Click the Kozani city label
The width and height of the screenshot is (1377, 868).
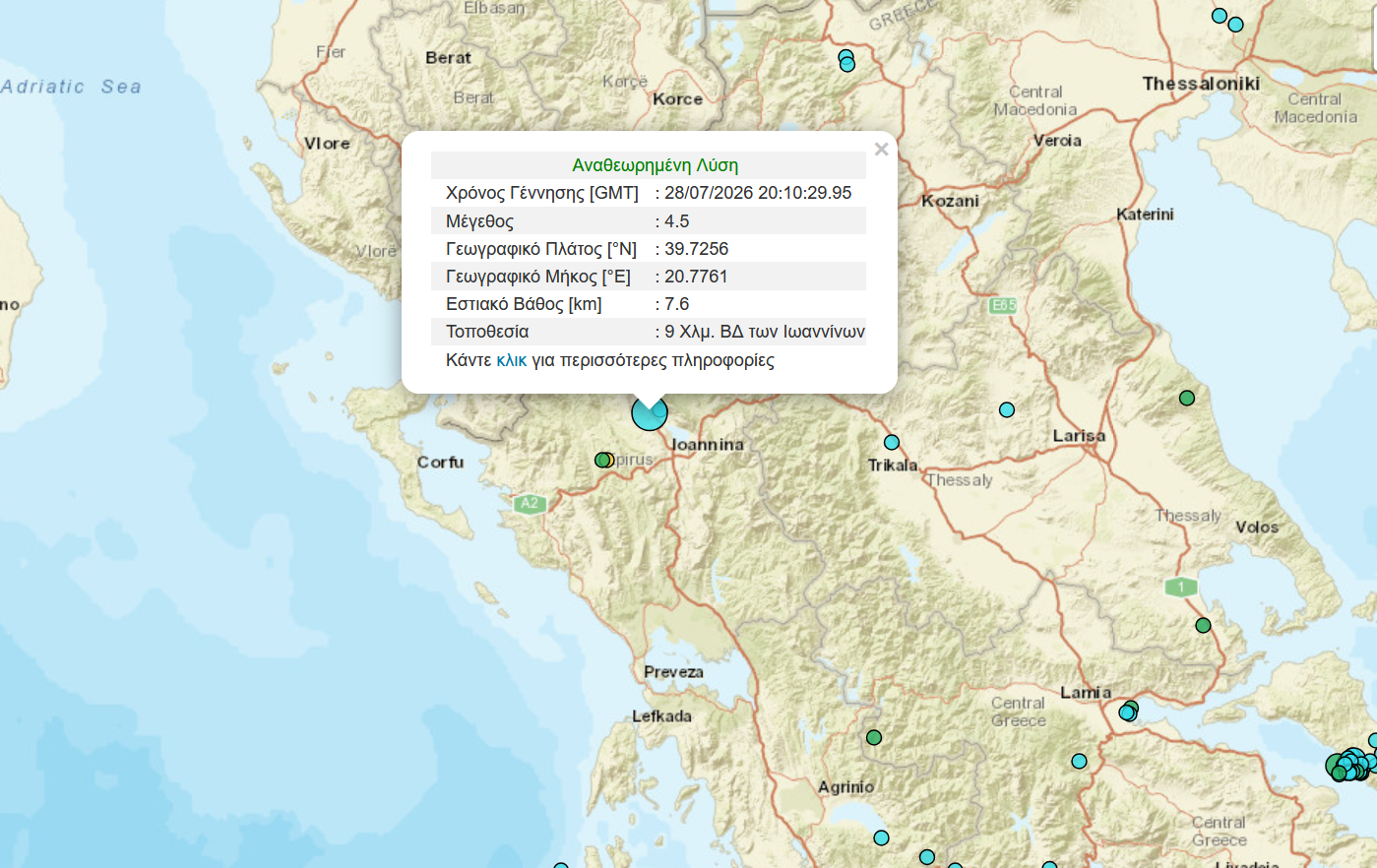pos(950,201)
